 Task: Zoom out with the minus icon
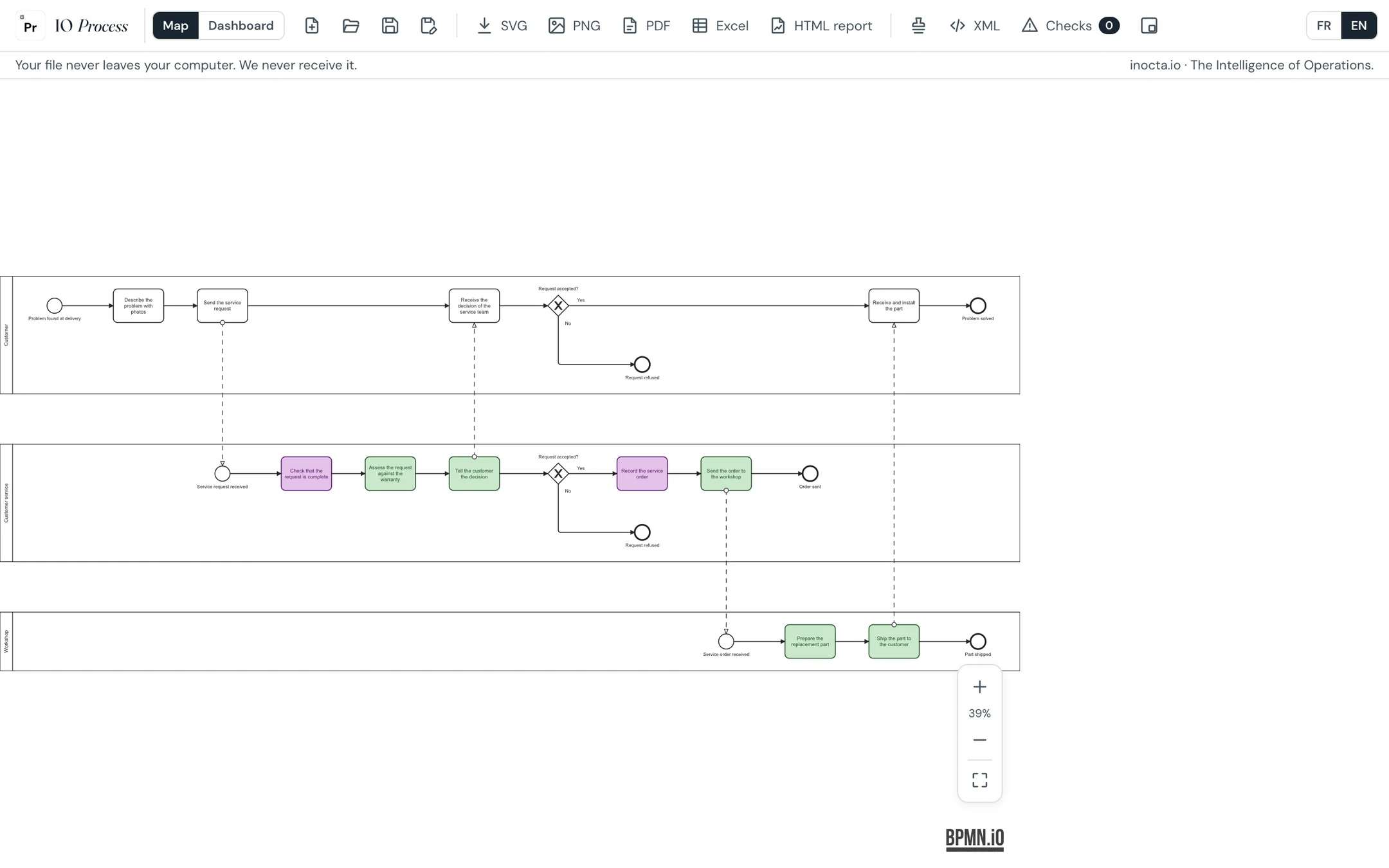tap(979, 740)
